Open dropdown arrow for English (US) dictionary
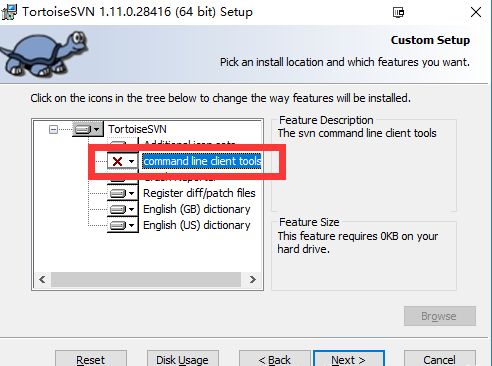The height and width of the screenshot is (366, 492). [132, 225]
